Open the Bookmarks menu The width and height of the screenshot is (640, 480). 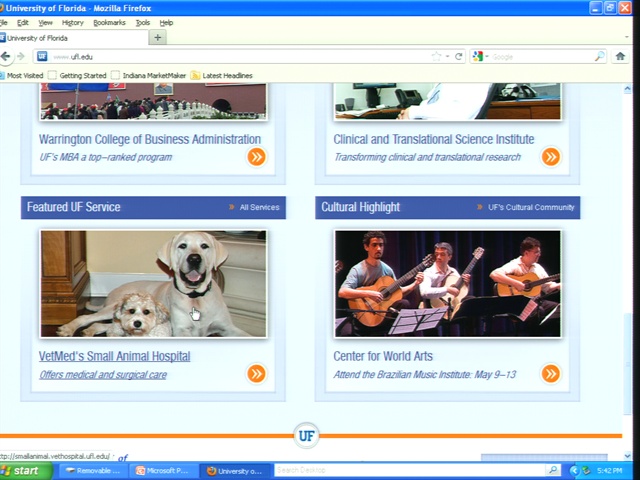(109, 23)
